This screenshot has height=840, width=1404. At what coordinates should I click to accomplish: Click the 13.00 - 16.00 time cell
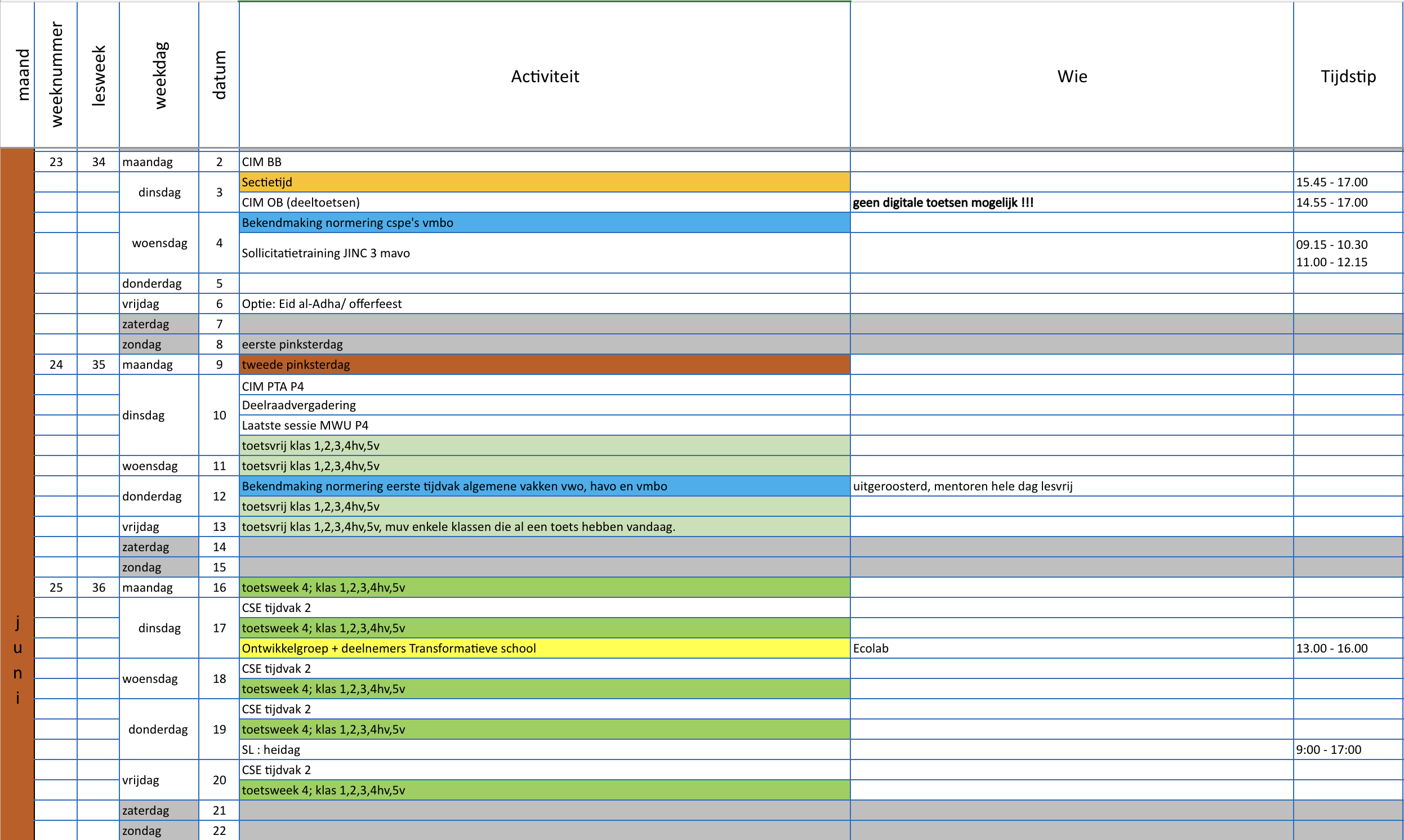click(x=1348, y=649)
